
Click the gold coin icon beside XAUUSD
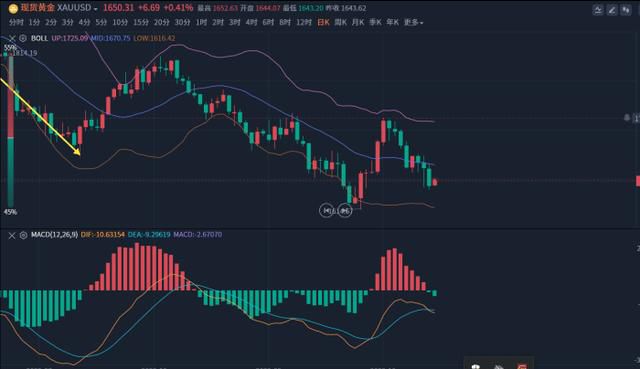[13, 8]
